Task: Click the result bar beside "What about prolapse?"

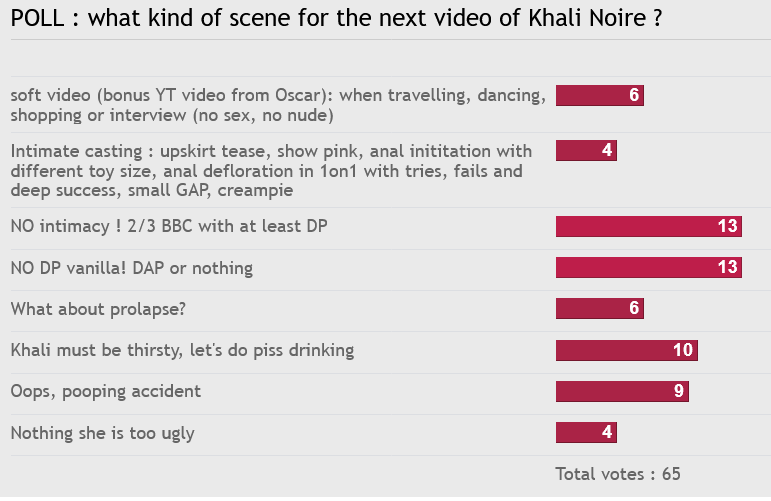Action: point(599,309)
